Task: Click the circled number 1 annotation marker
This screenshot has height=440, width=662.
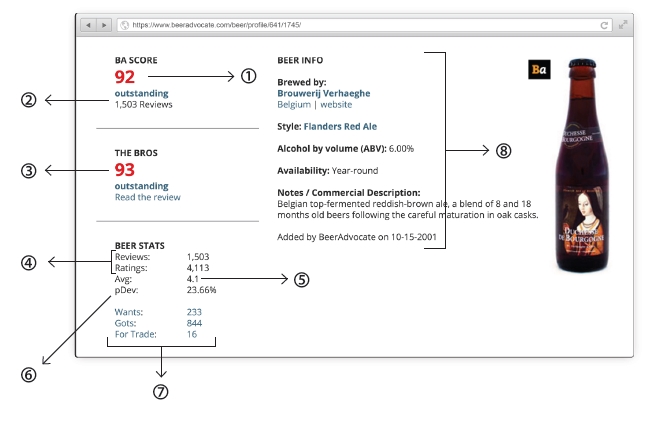Action: tap(249, 76)
